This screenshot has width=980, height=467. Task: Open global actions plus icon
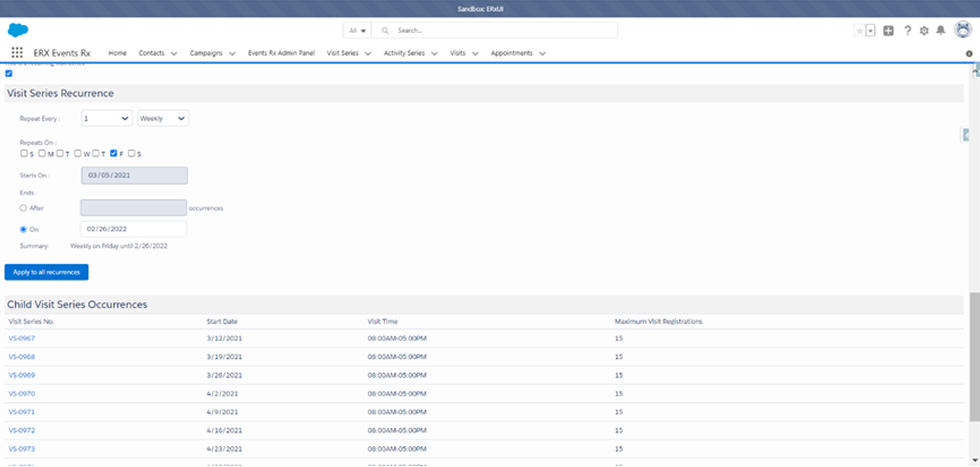[889, 30]
